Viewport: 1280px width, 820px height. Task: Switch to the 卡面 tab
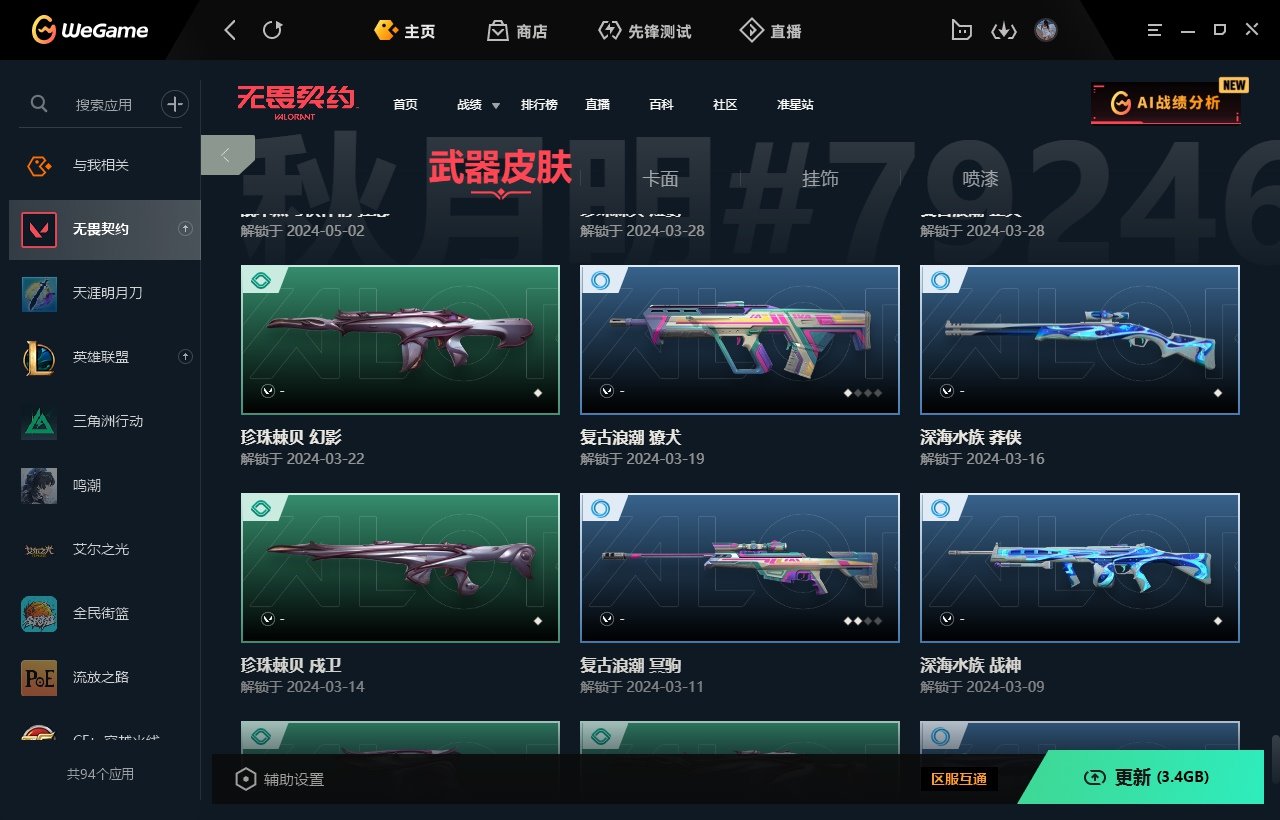click(660, 179)
